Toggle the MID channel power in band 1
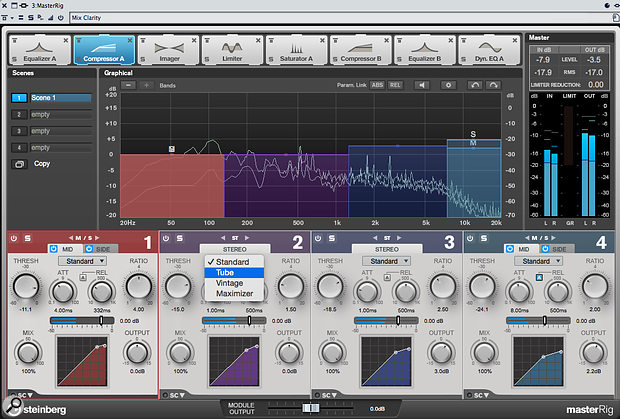The width and height of the screenshot is (620, 419). point(54,249)
